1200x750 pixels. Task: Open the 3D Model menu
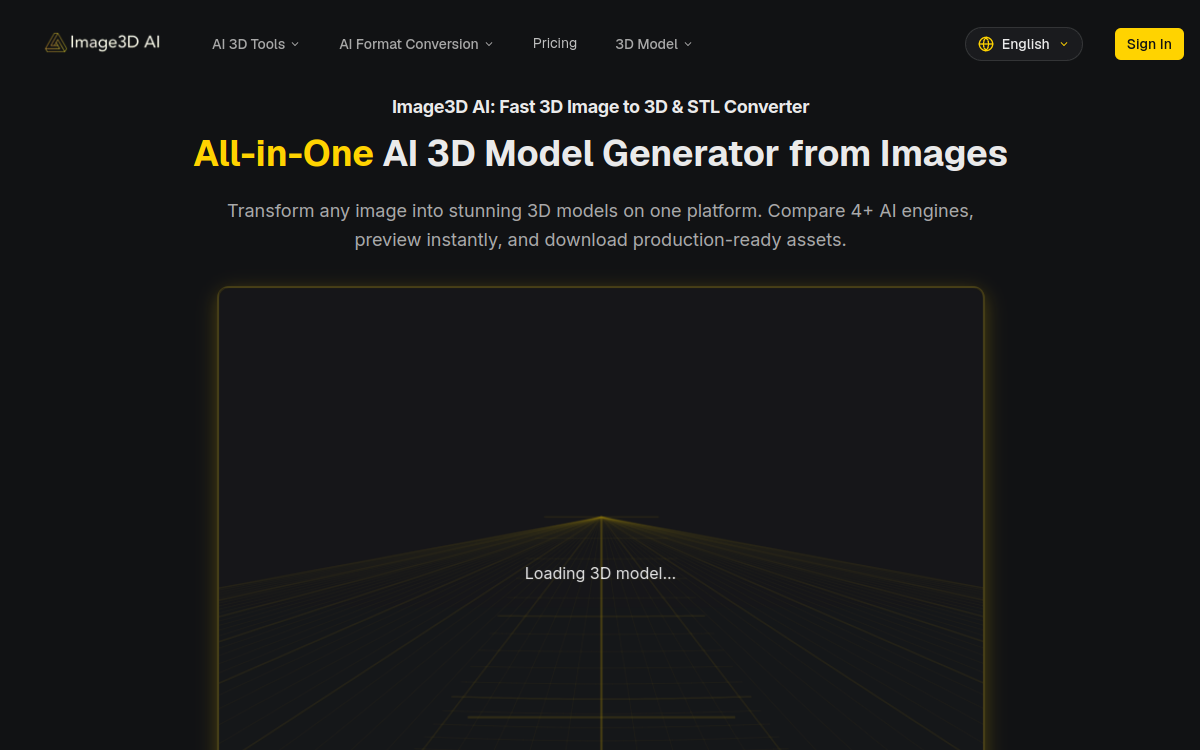pos(653,44)
